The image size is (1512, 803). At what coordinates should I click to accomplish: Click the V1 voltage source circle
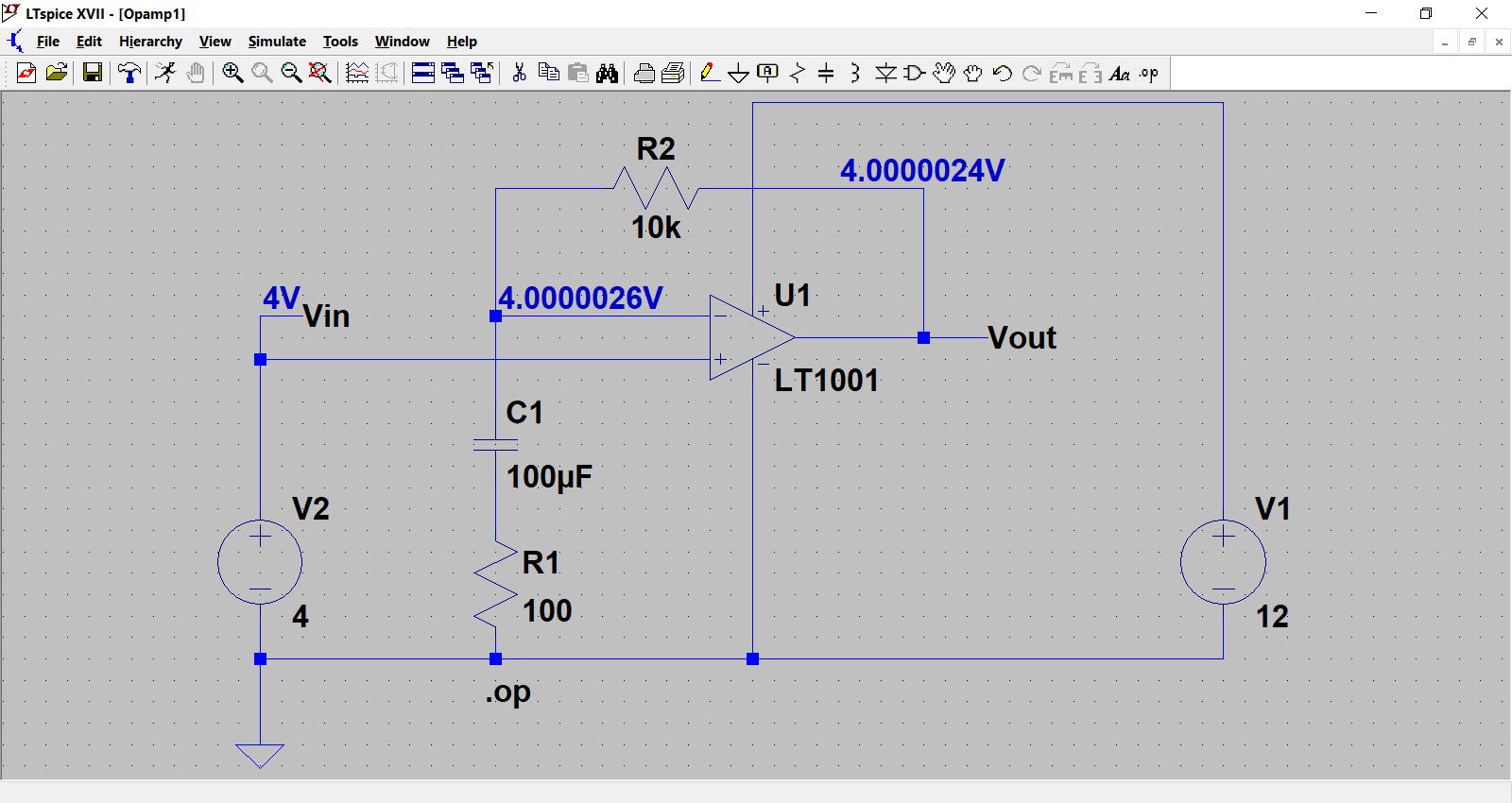pyautogui.click(x=1223, y=562)
